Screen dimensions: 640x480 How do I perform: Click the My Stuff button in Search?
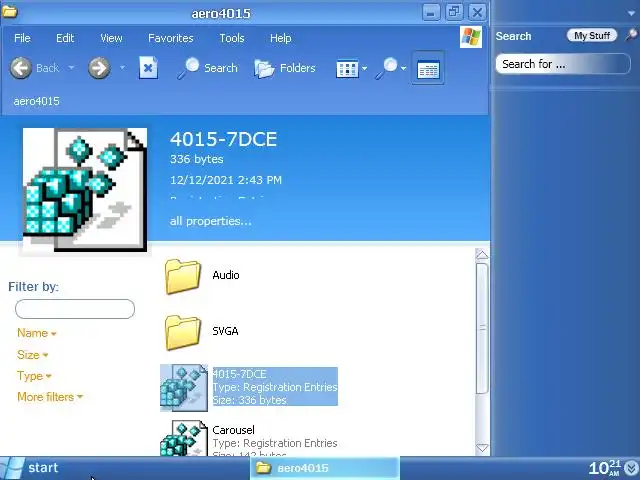[592, 36]
